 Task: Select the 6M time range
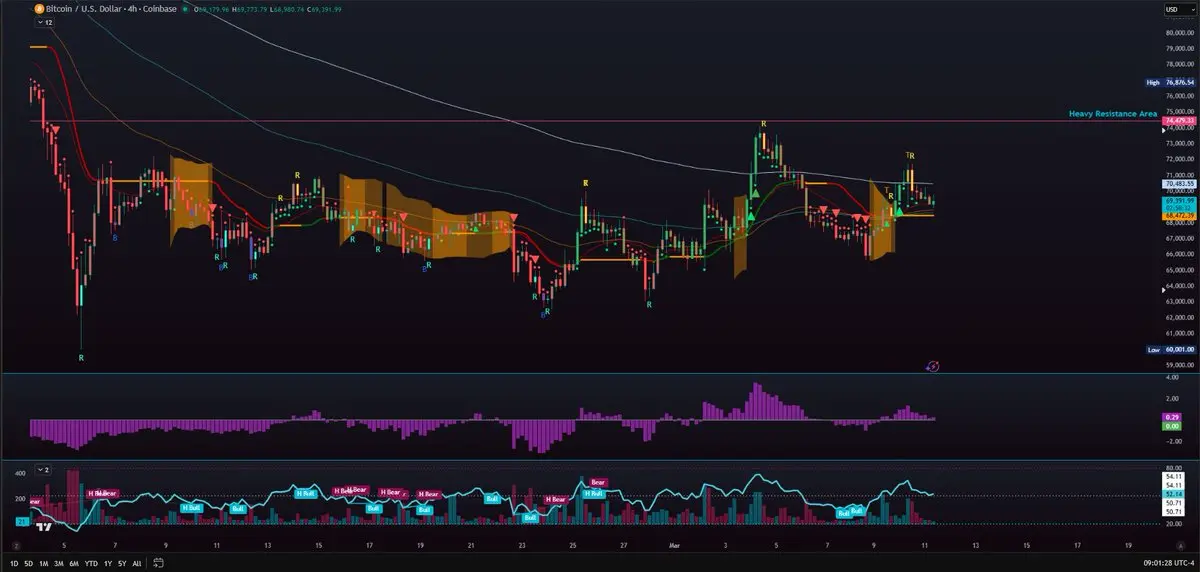coord(74,564)
